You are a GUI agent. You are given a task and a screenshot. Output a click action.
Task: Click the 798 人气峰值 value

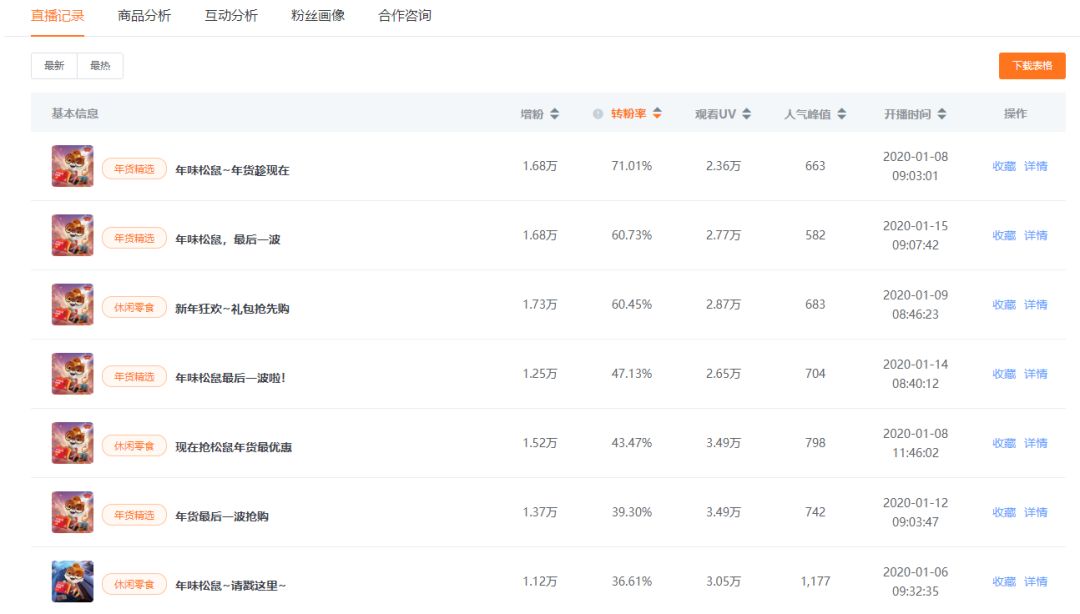(816, 443)
